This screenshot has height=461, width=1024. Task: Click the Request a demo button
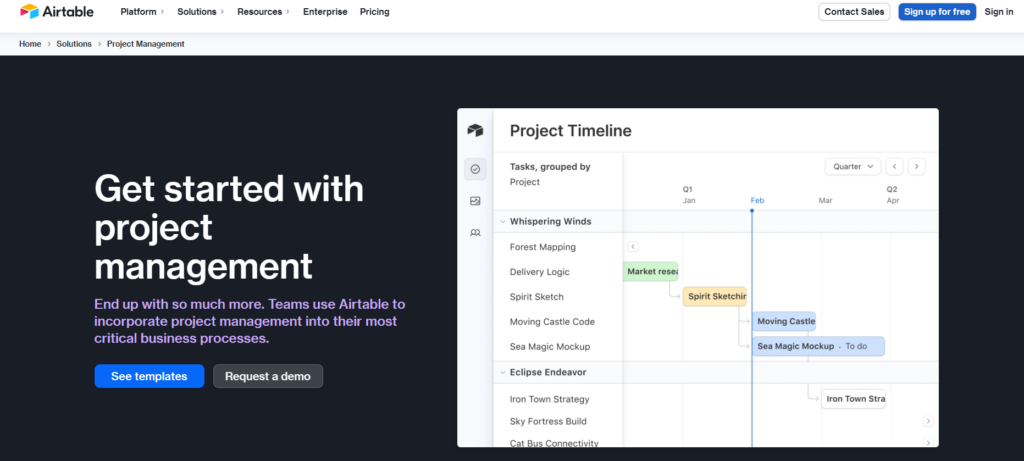(268, 377)
